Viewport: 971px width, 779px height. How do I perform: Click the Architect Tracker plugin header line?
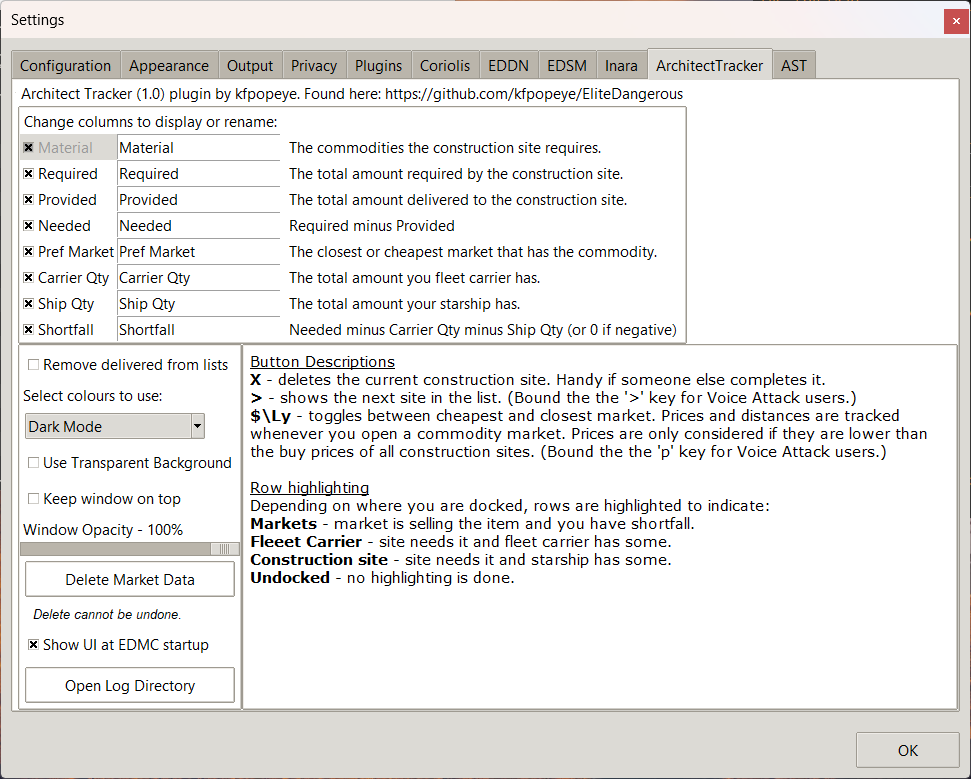pyautogui.click(x=352, y=94)
